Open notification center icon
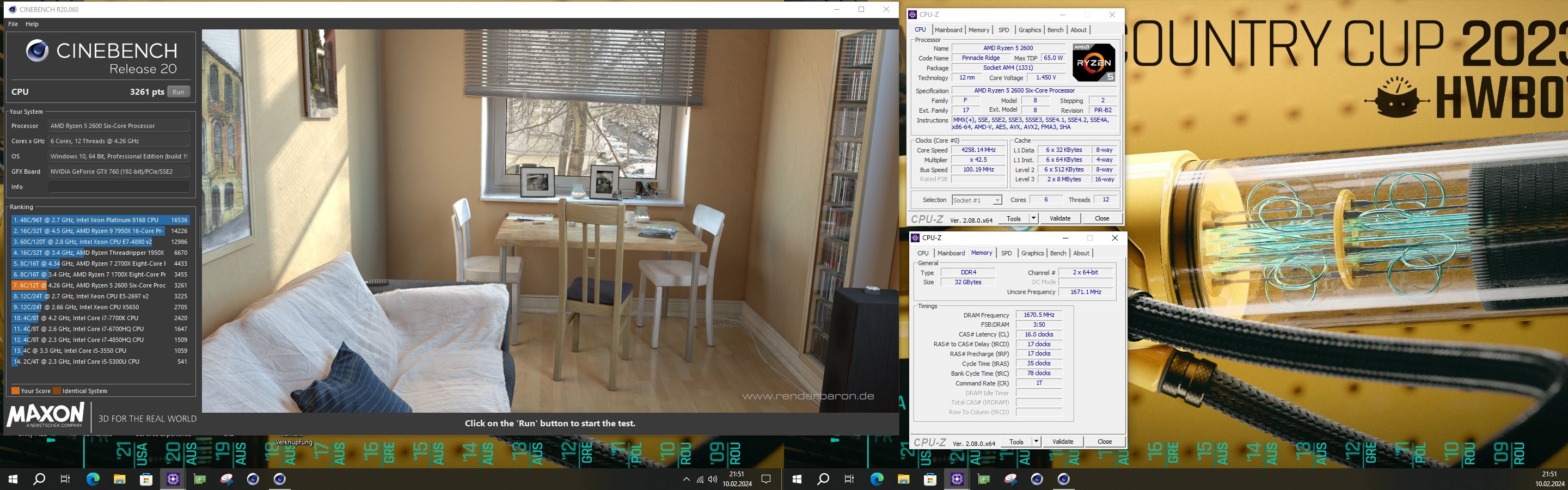 767,480
